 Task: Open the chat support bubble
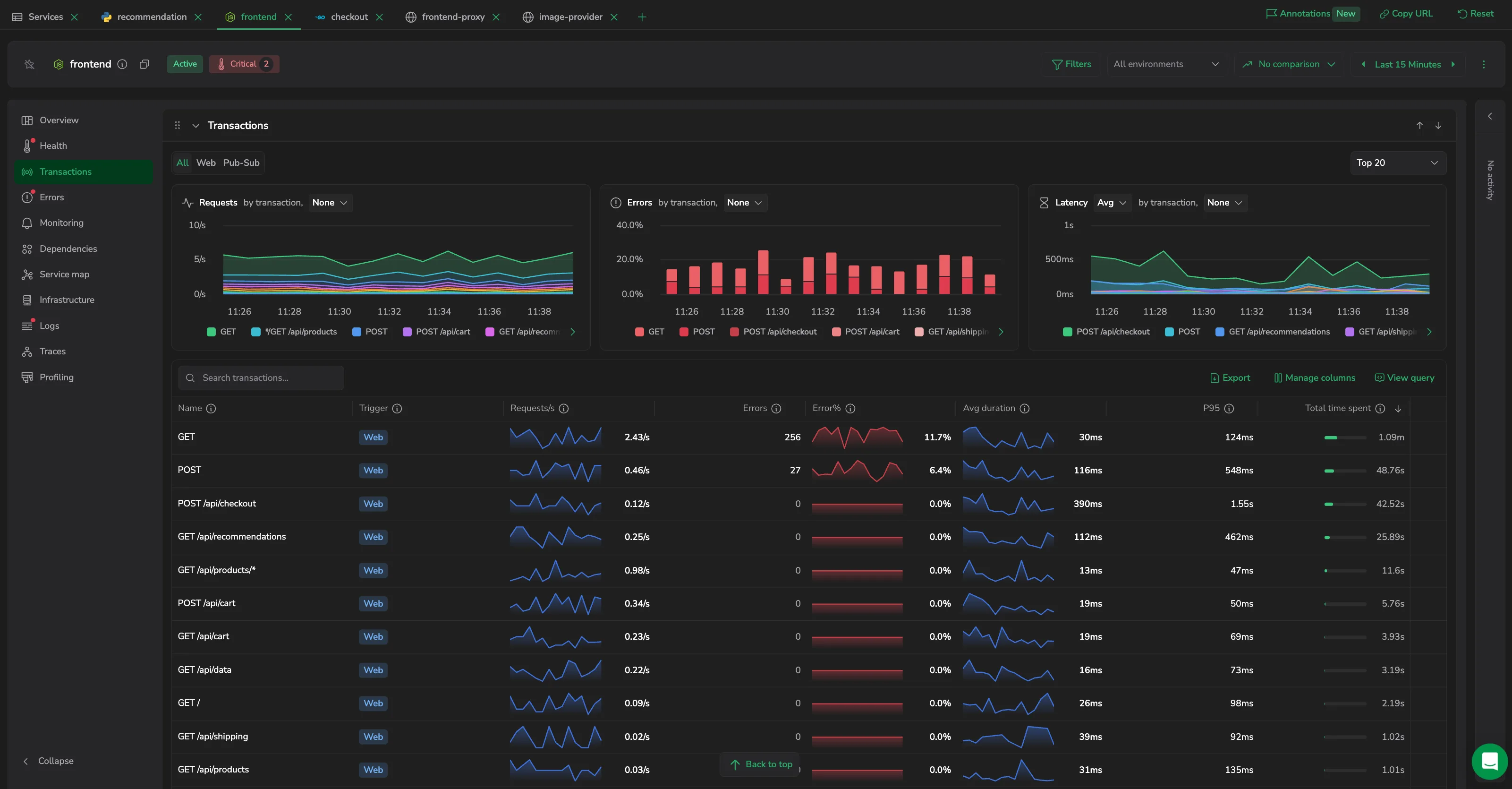coord(1490,762)
